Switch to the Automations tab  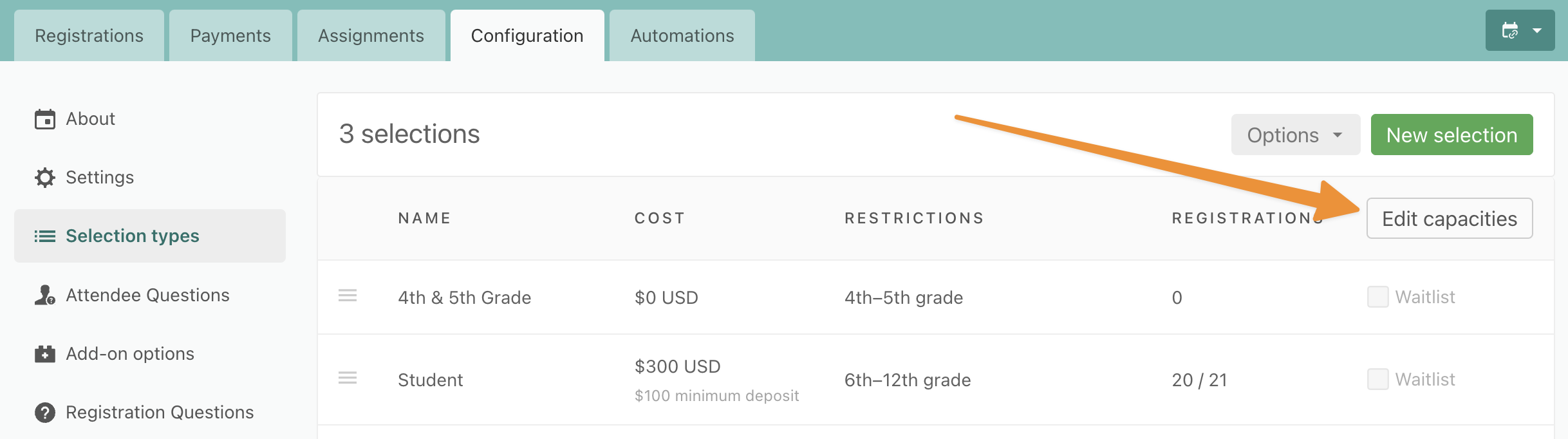click(682, 35)
